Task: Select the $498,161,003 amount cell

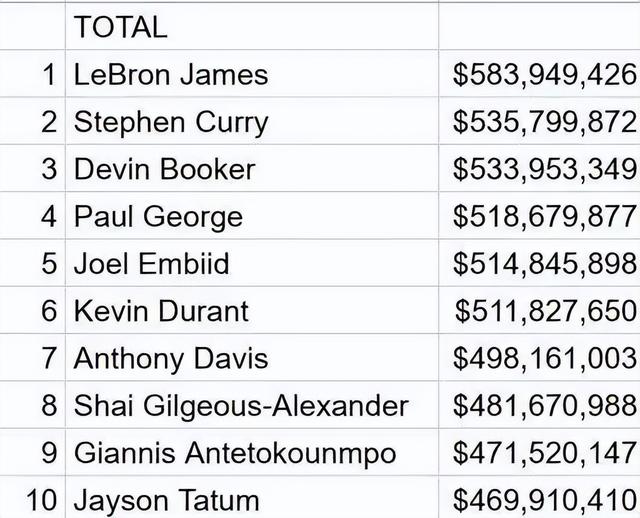Action: (x=540, y=358)
